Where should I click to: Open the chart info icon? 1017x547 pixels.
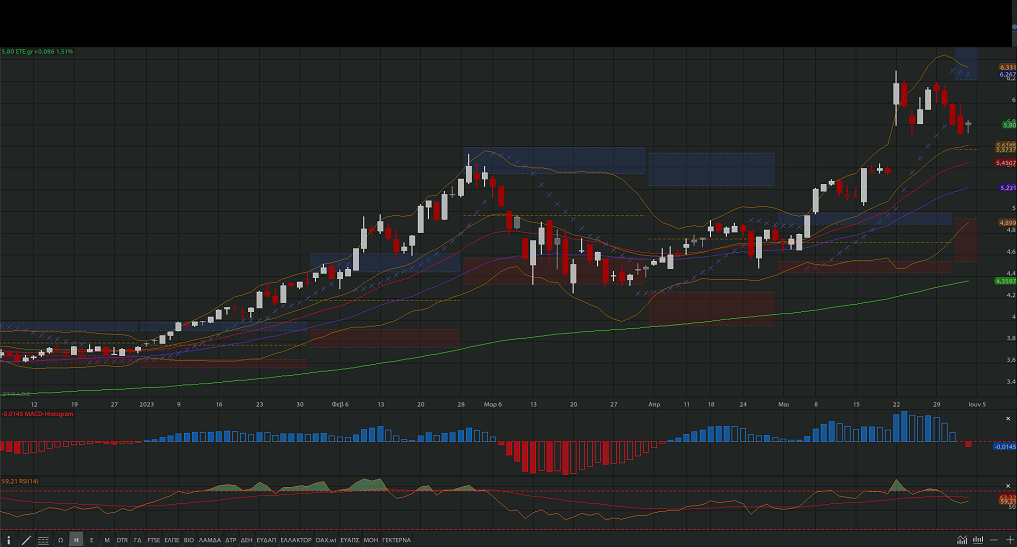[x=8, y=540]
